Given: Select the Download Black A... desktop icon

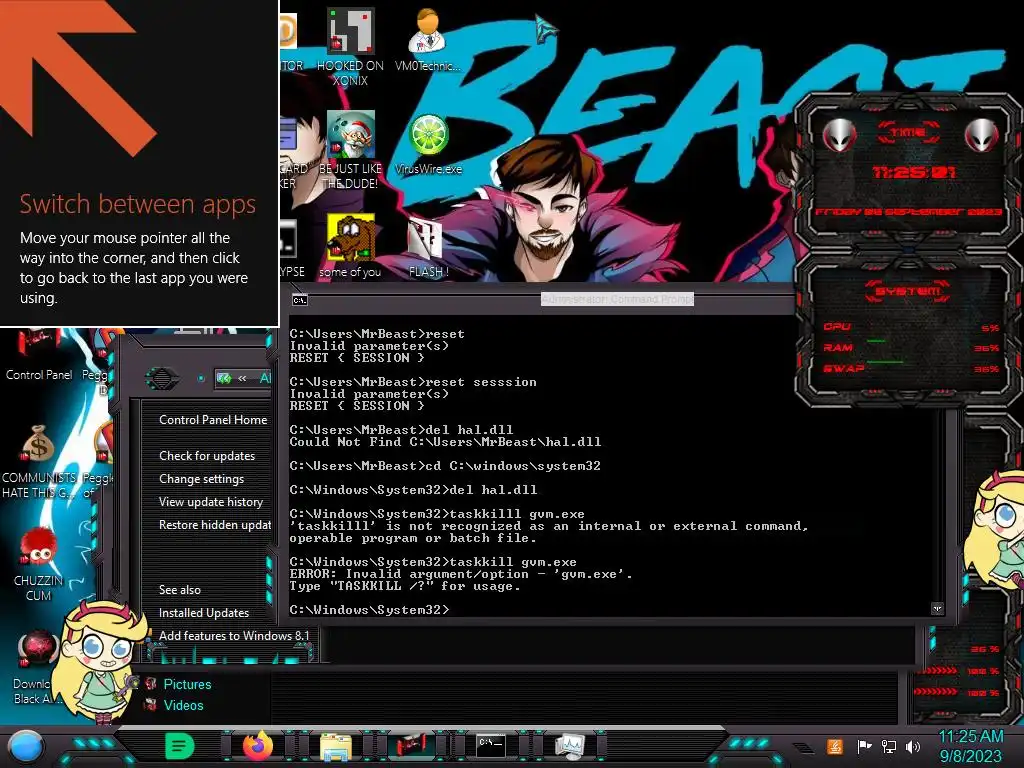Looking at the screenshot, I should pyautogui.click(x=36, y=667).
